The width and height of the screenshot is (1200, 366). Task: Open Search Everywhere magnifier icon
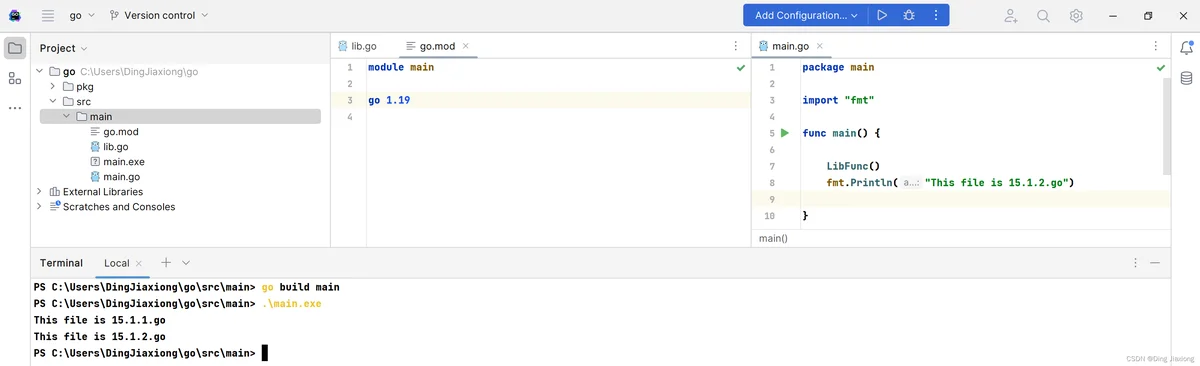[x=1043, y=15]
